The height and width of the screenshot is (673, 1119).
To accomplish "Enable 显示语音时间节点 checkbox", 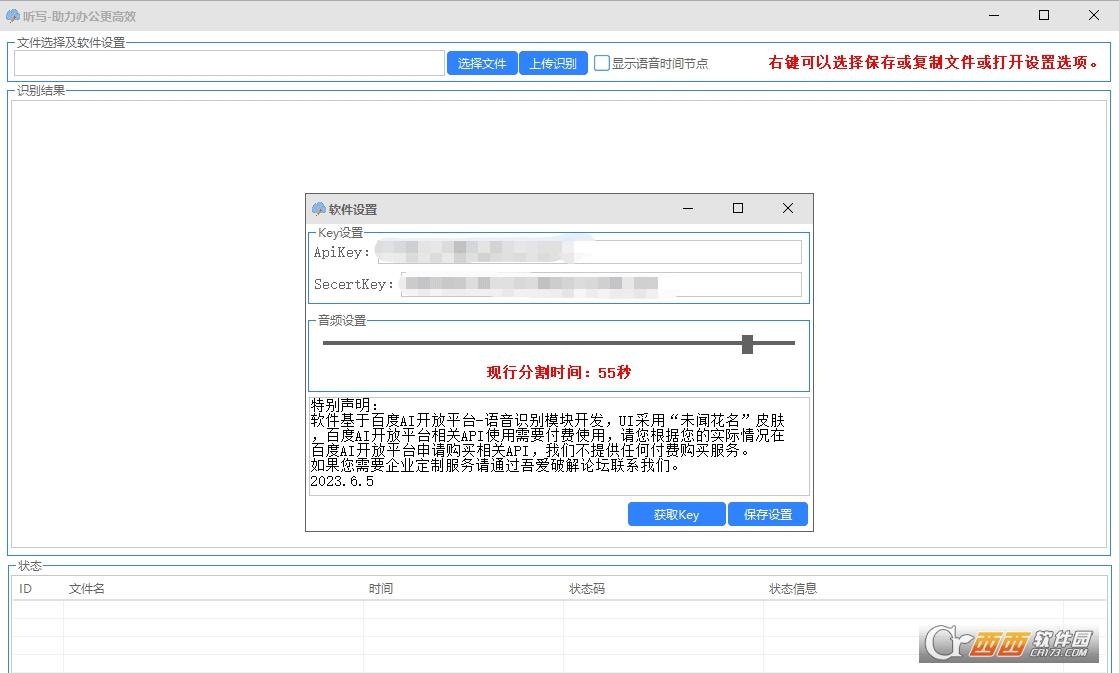I will (x=602, y=63).
